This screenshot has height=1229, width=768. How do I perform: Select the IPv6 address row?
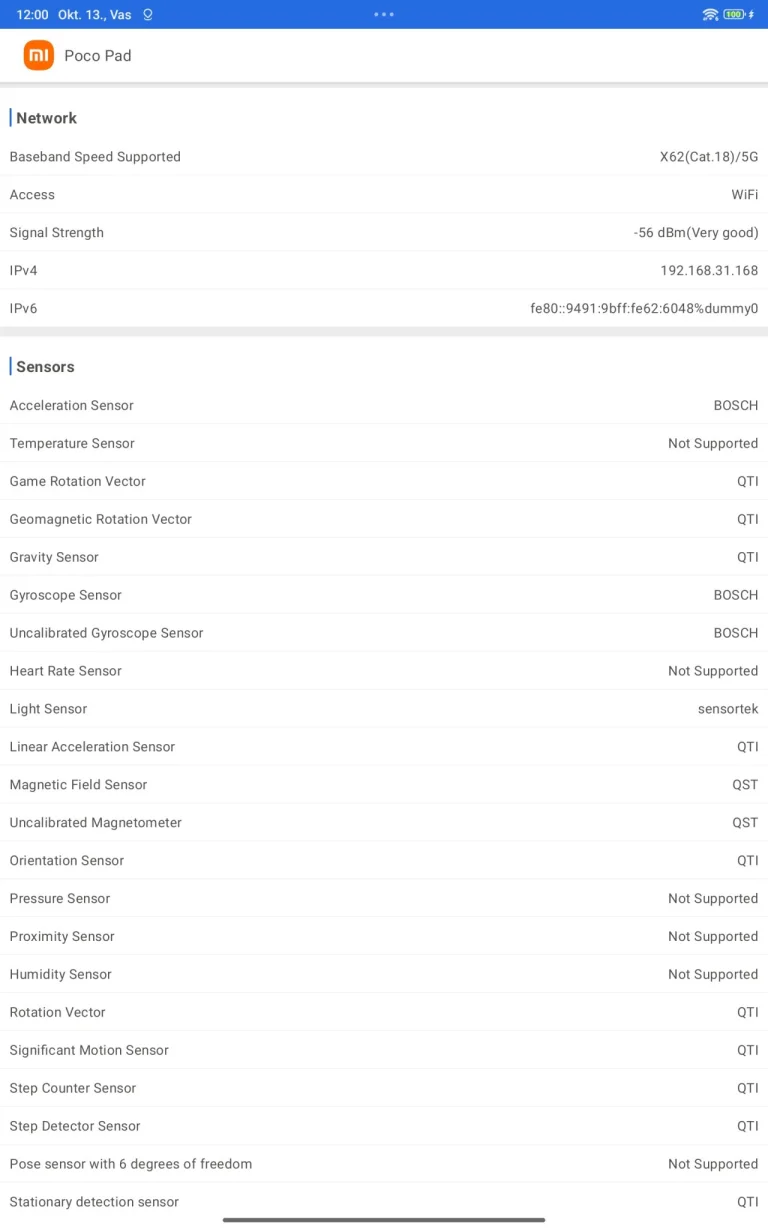[x=384, y=309]
